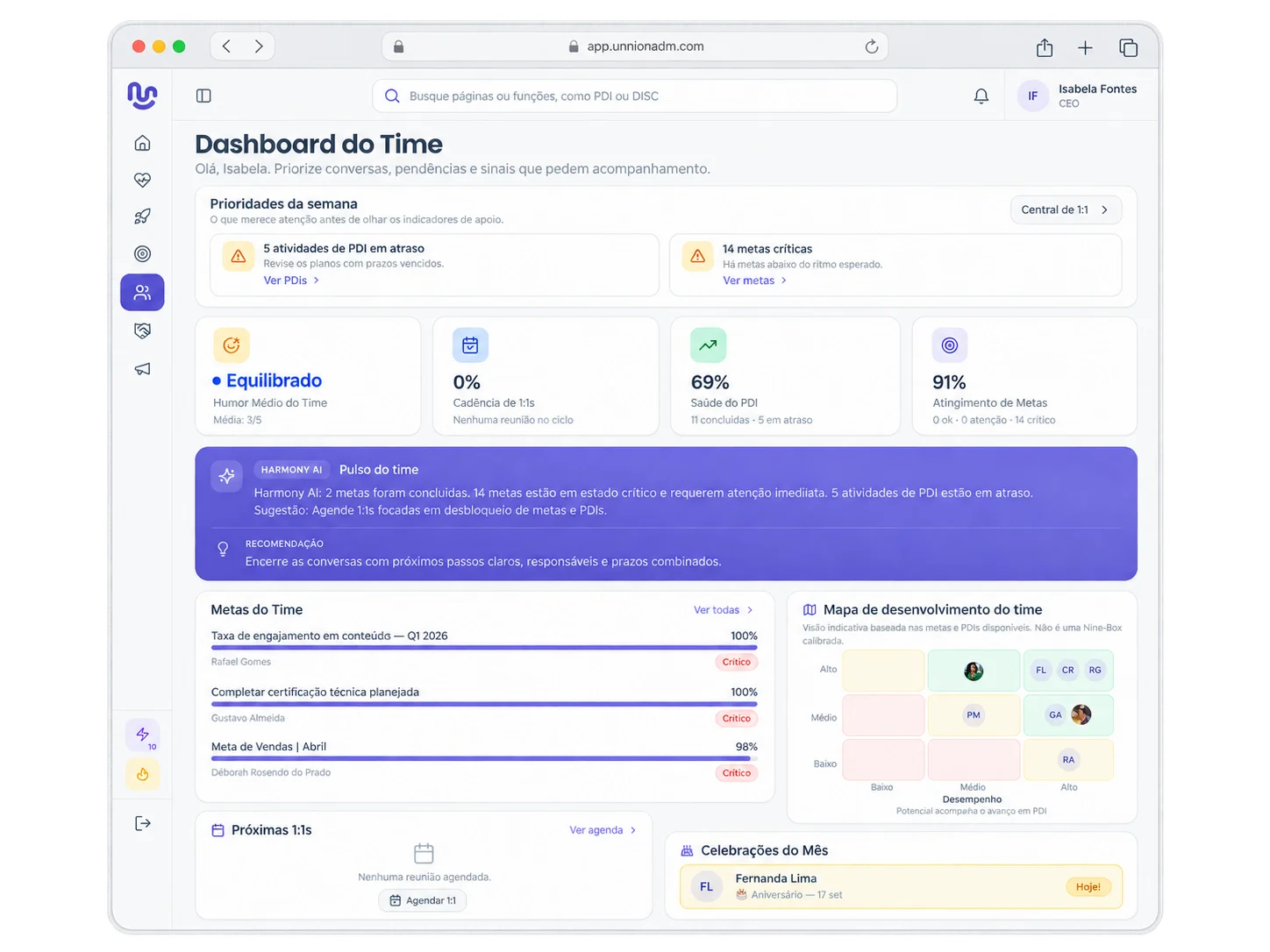
Task: Click the RA avatar in development map
Action: pos(1068,760)
